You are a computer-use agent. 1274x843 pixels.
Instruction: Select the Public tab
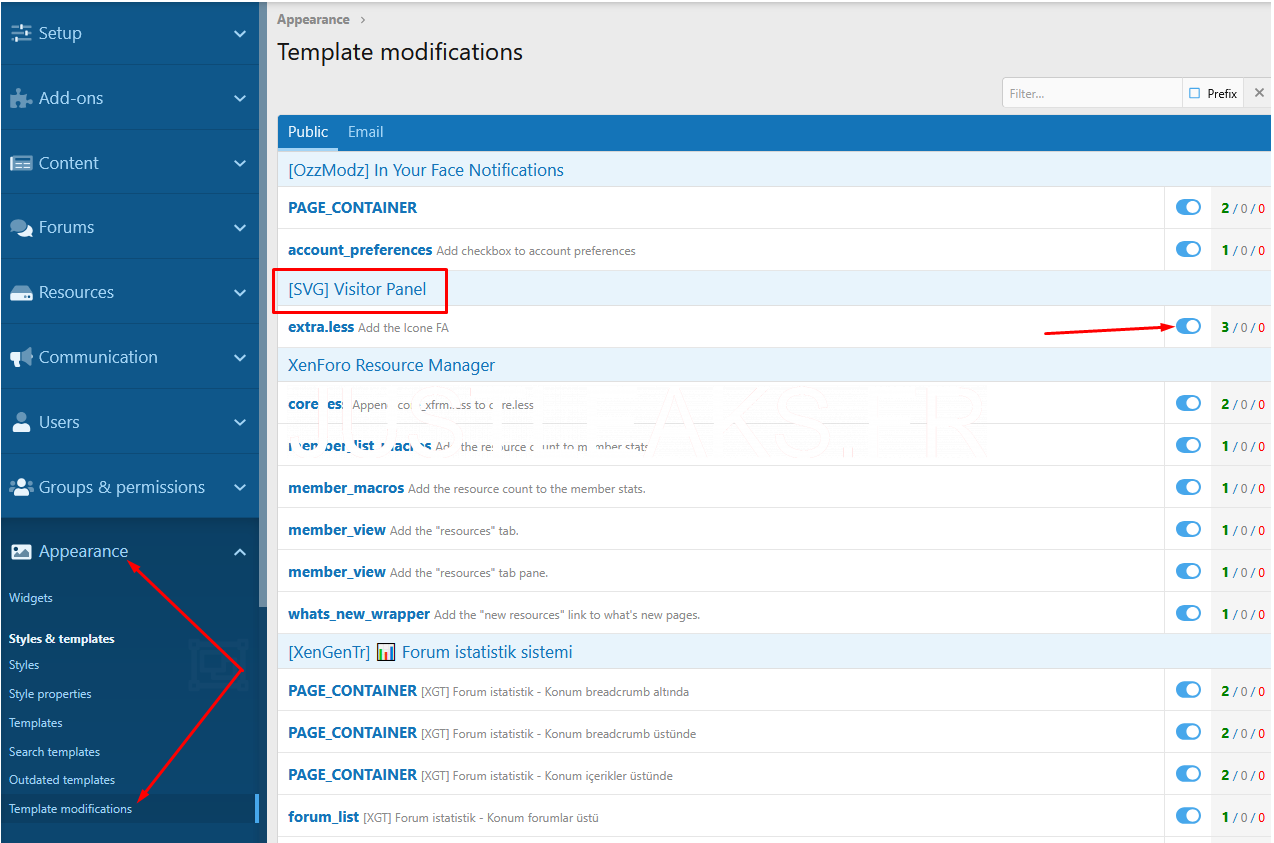[x=308, y=132]
